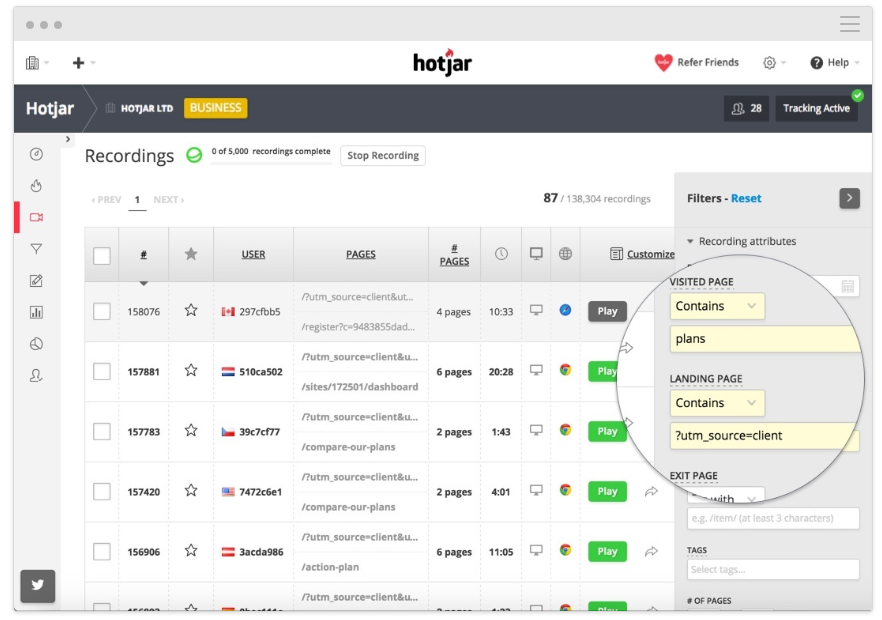The height and width of the screenshot is (620, 882).
Task: Click the Tracking Active button
Action: pos(816,109)
